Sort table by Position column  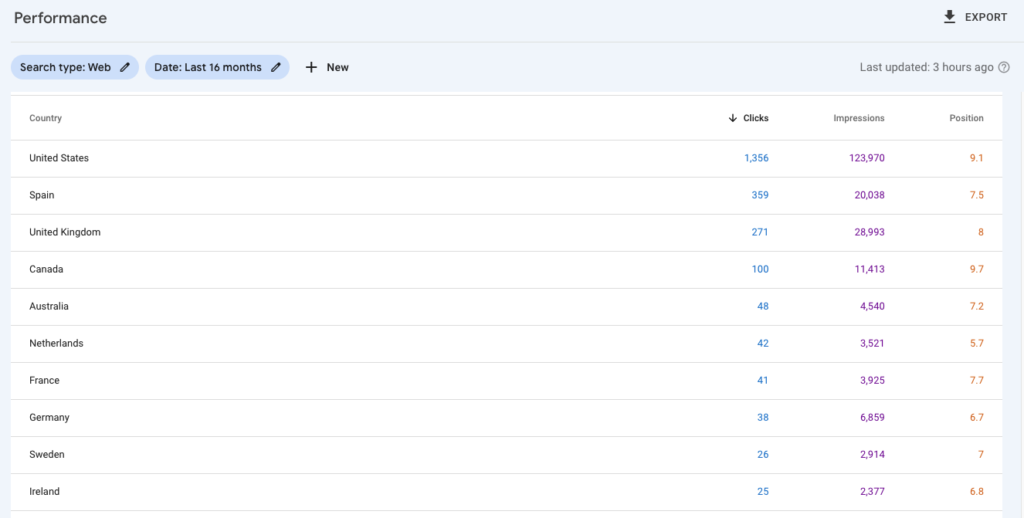tap(966, 118)
